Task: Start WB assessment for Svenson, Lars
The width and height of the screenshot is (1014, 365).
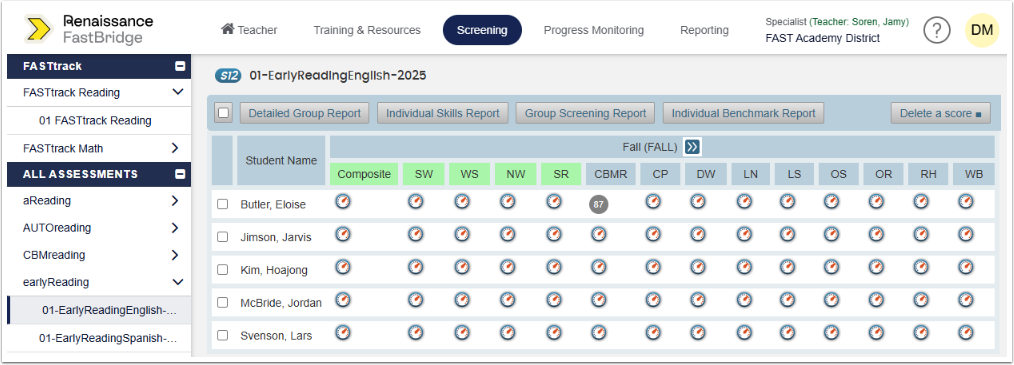Action: click(965, 333)
